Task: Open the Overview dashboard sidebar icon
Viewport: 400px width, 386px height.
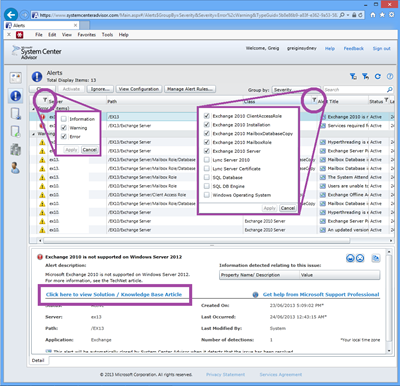Action: tap(16, 78)
